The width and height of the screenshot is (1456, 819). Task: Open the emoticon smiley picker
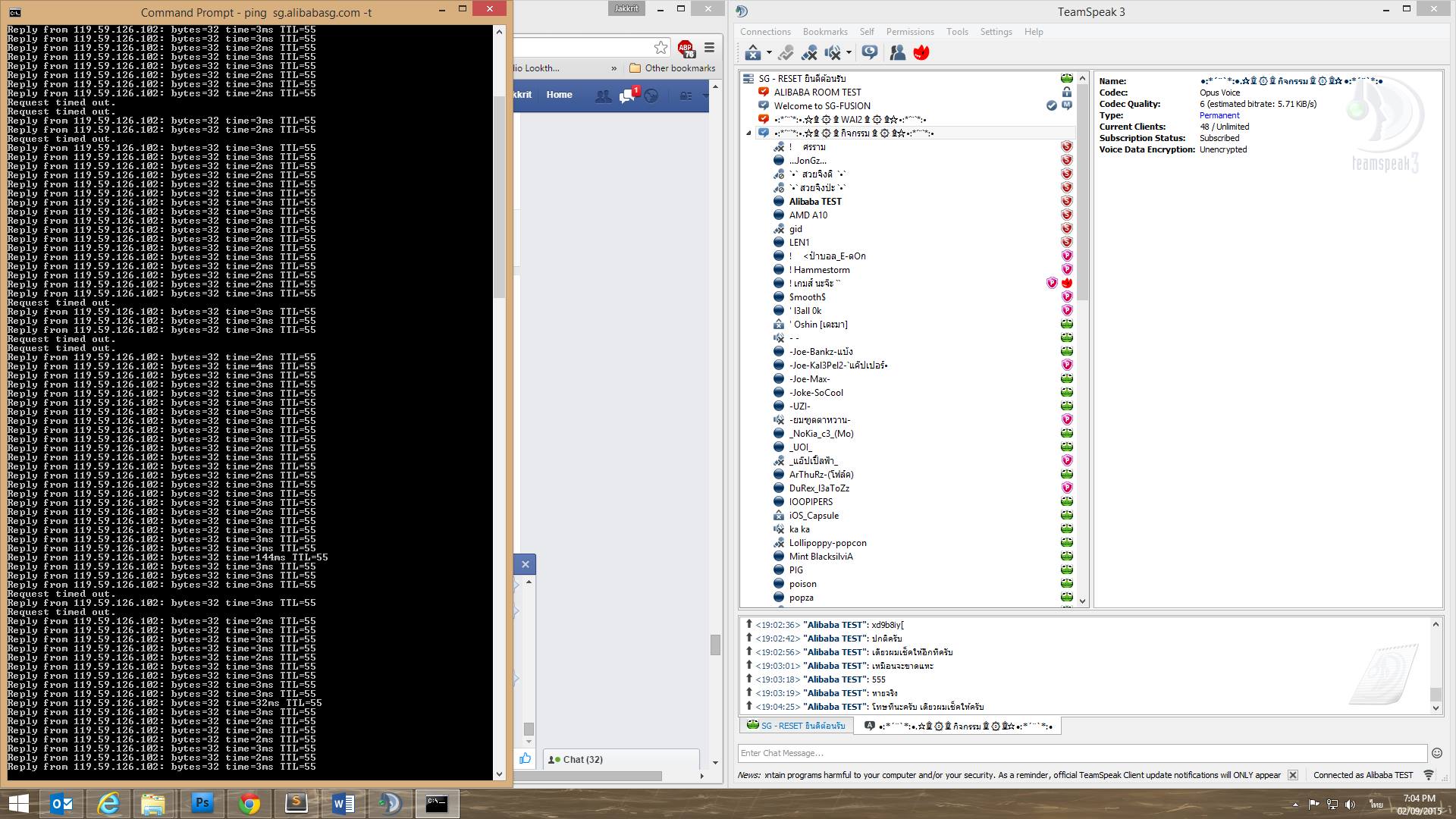coord(1436,753)
